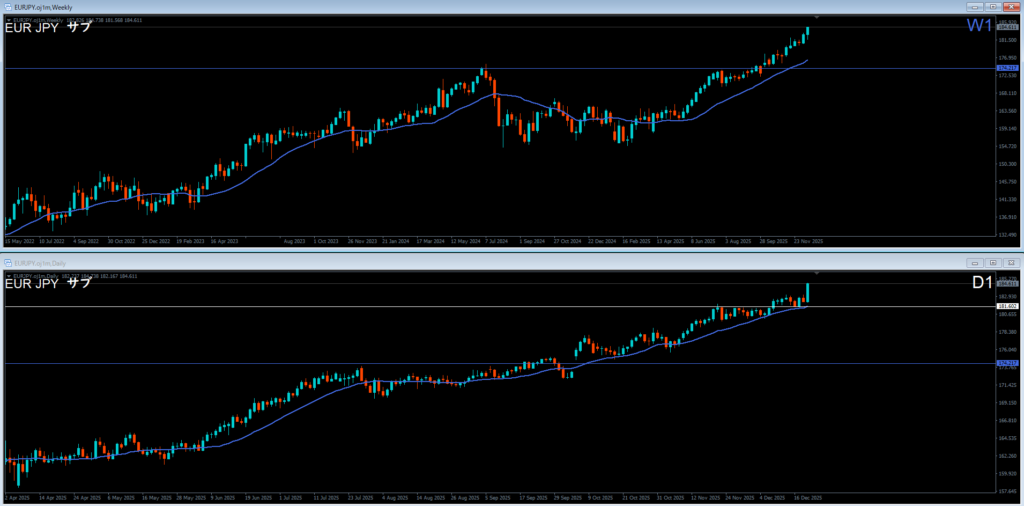Close the Weekly EURJPY chart window
This screenshot has height=506, width=1024.
1012,6
